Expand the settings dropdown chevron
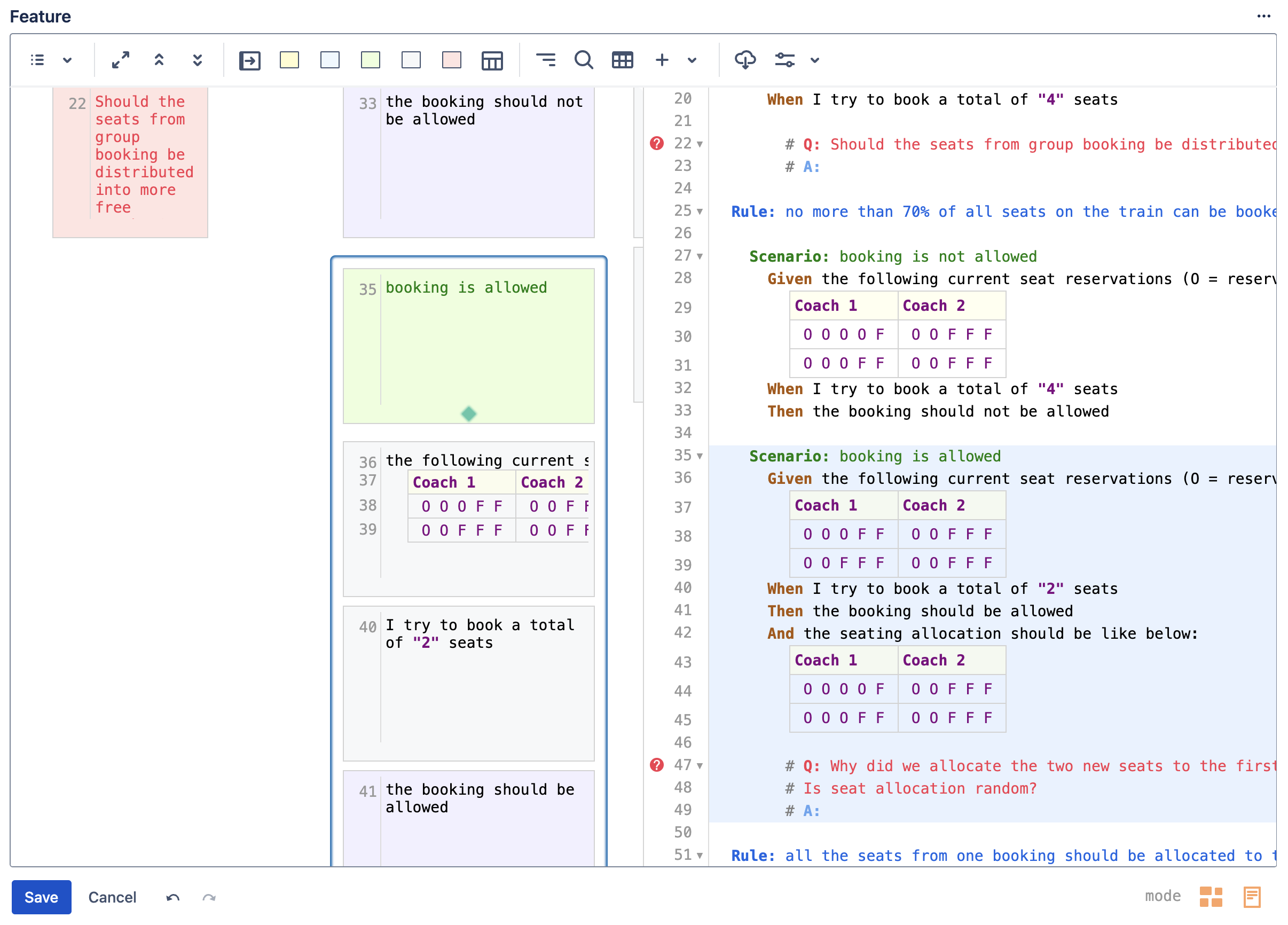 click(x=814, y=60)
